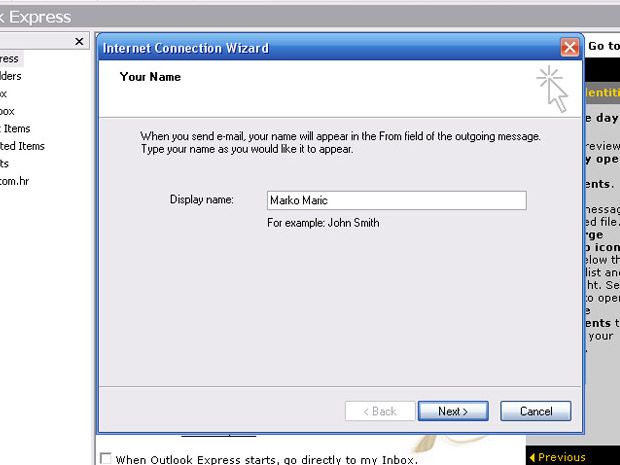Click the Go to link behind wizard
620x465 pixels.
pyautogui.click(x=604, y=46)
